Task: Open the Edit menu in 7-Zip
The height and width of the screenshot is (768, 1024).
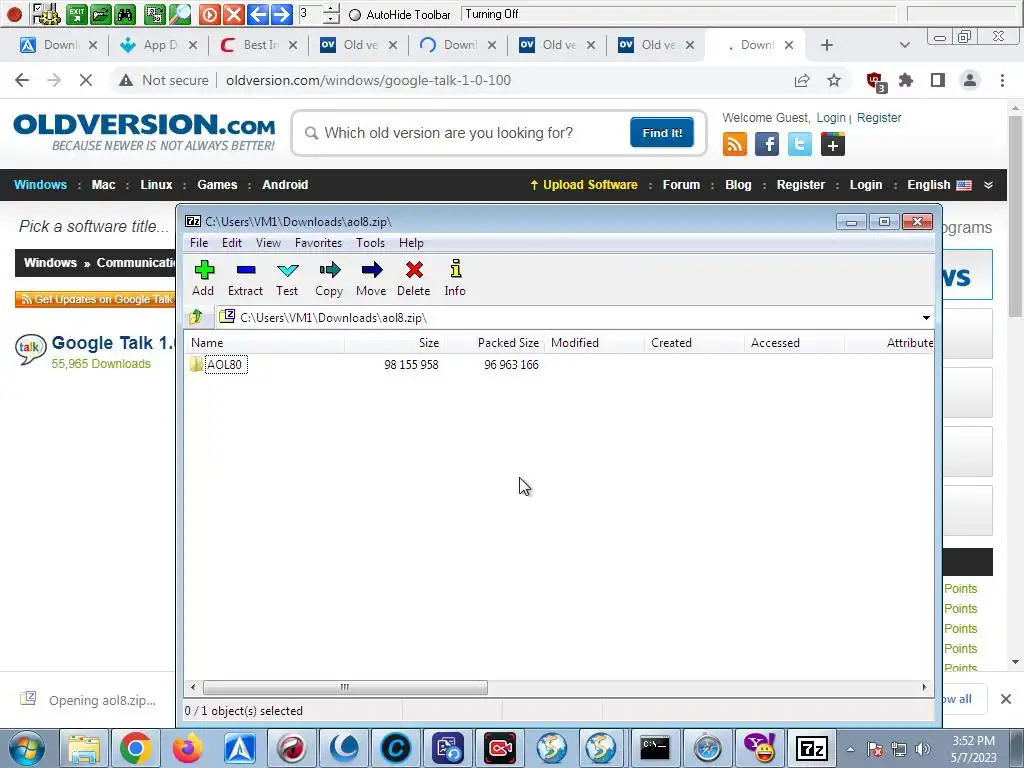Action: (232, 243)
